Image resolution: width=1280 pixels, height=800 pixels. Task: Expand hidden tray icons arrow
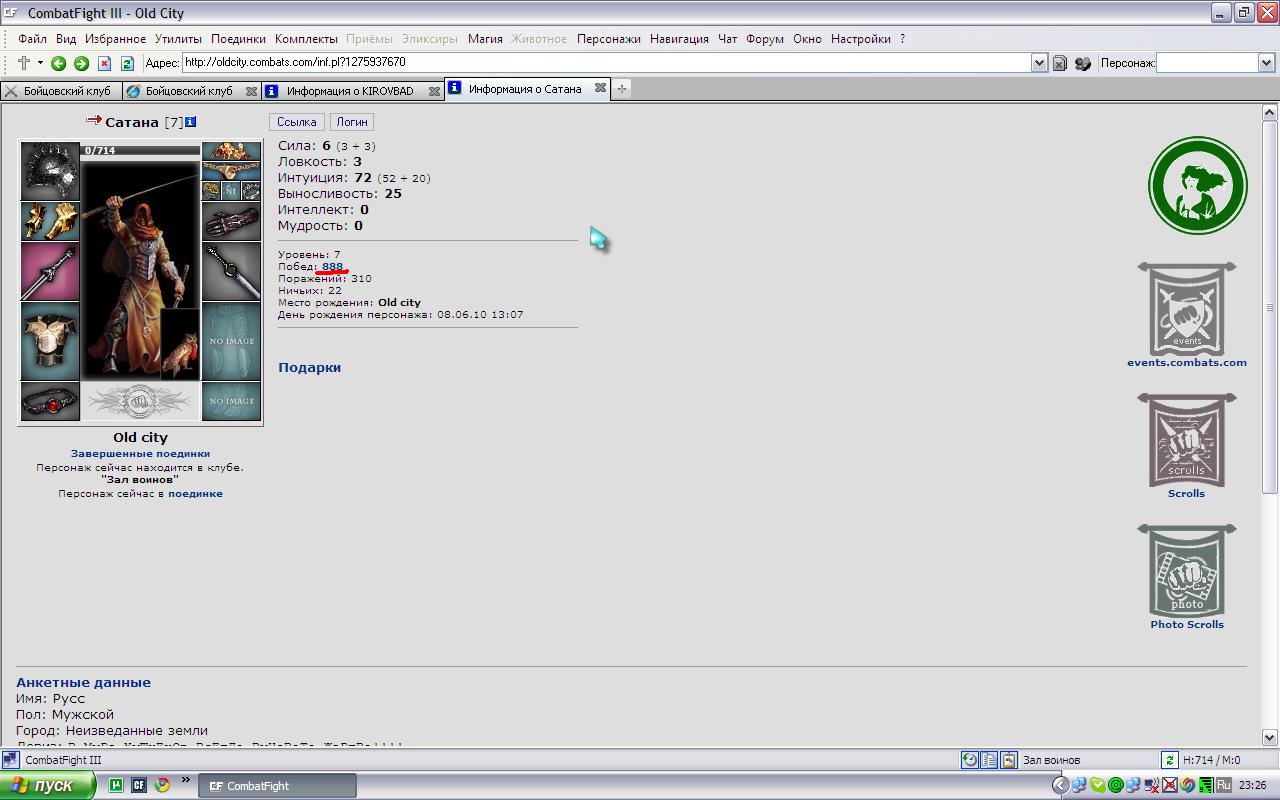click(x=1061, y=785)
